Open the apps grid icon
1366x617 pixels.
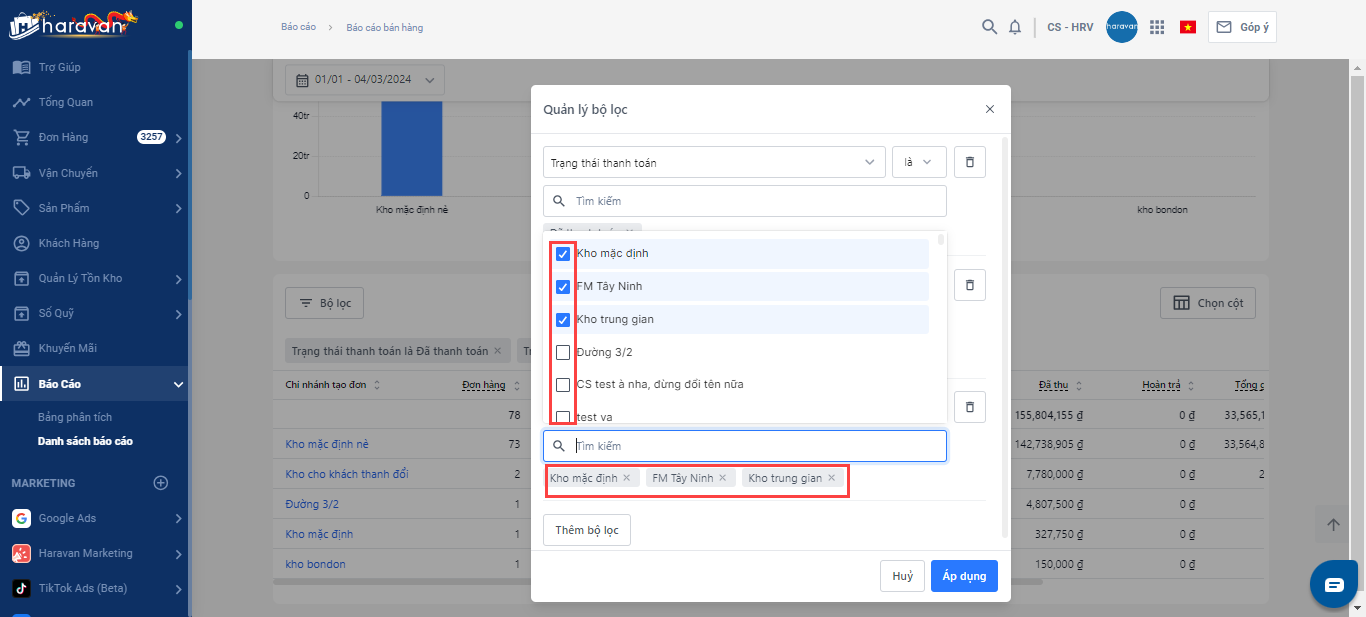point(1157,27)
